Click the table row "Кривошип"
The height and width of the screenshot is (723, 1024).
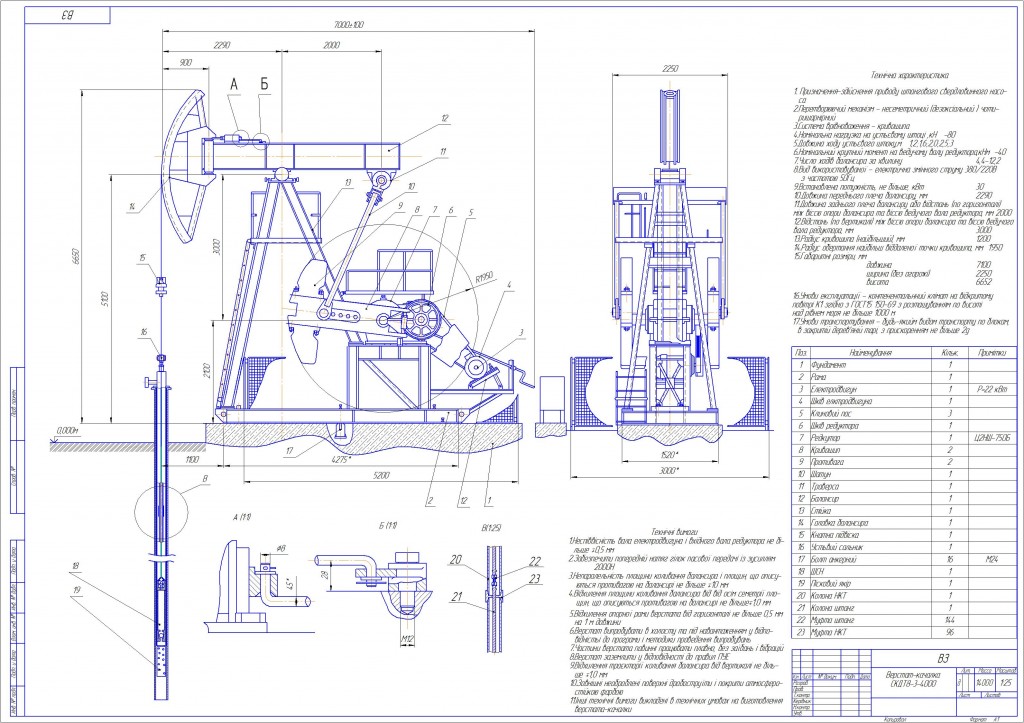tap(904, 450)
